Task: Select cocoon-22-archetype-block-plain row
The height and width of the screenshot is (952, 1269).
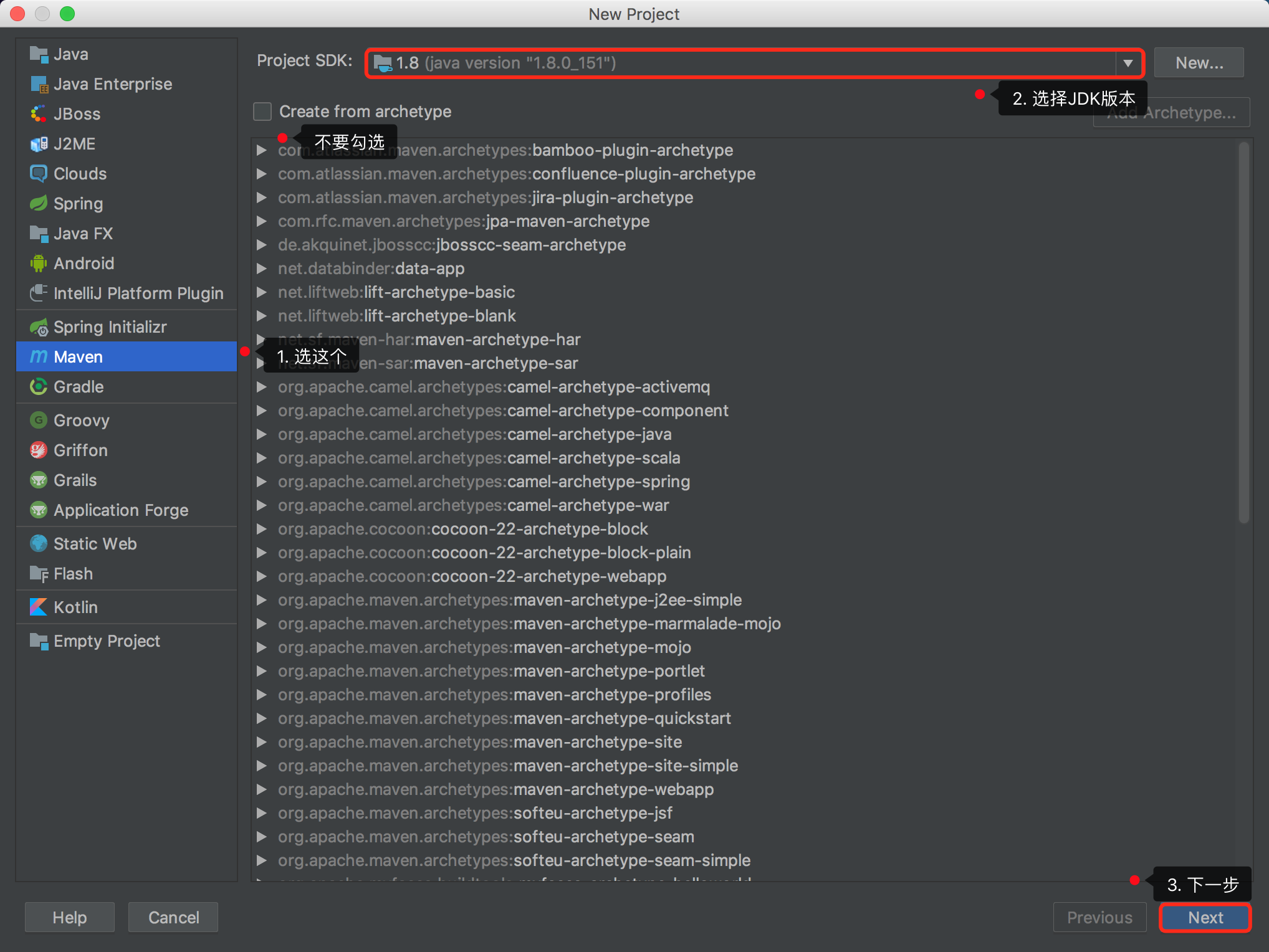Action: 745,553
